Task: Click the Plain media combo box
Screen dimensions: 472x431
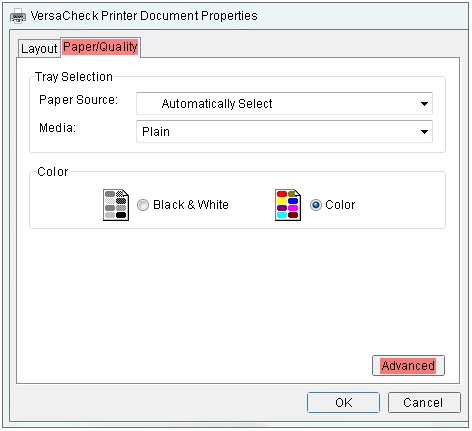Action: (284, 132)
